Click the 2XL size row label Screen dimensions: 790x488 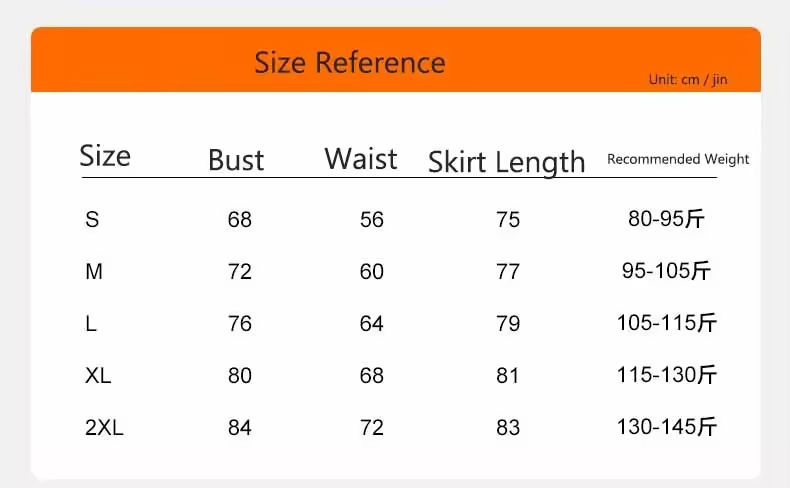tap(105, 428)
